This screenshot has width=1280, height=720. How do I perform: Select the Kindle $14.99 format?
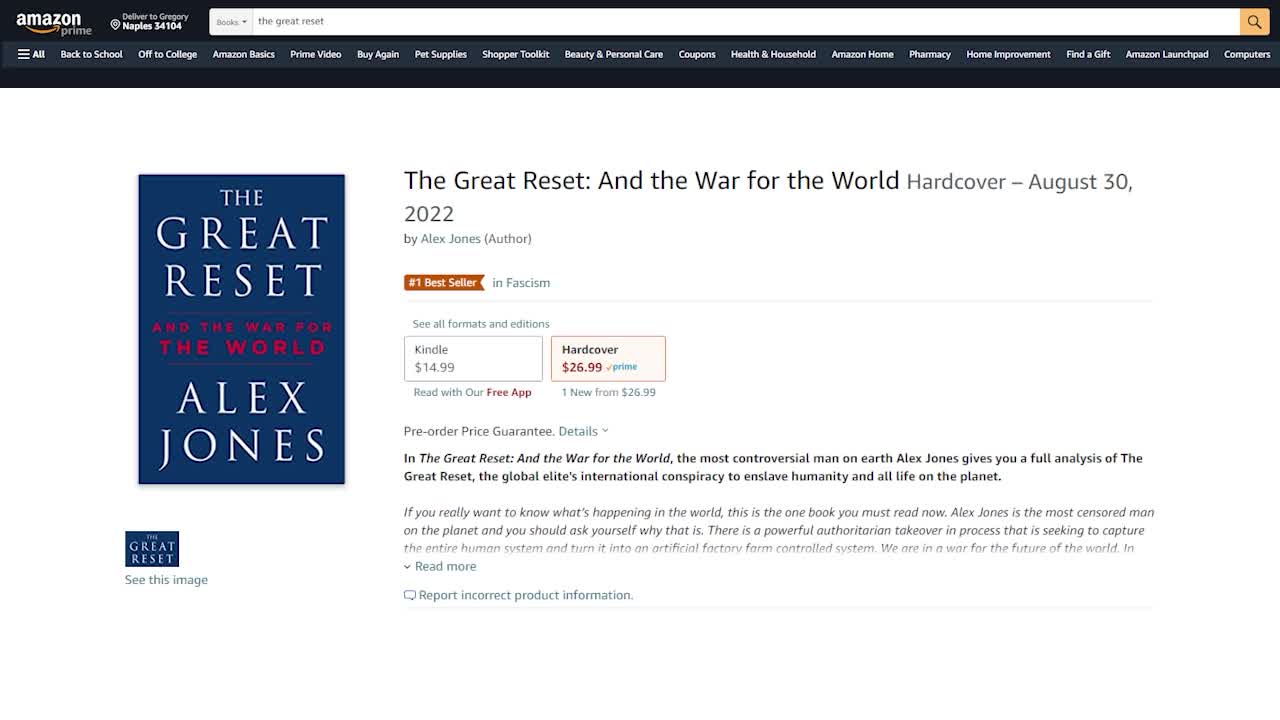[473, 358]
